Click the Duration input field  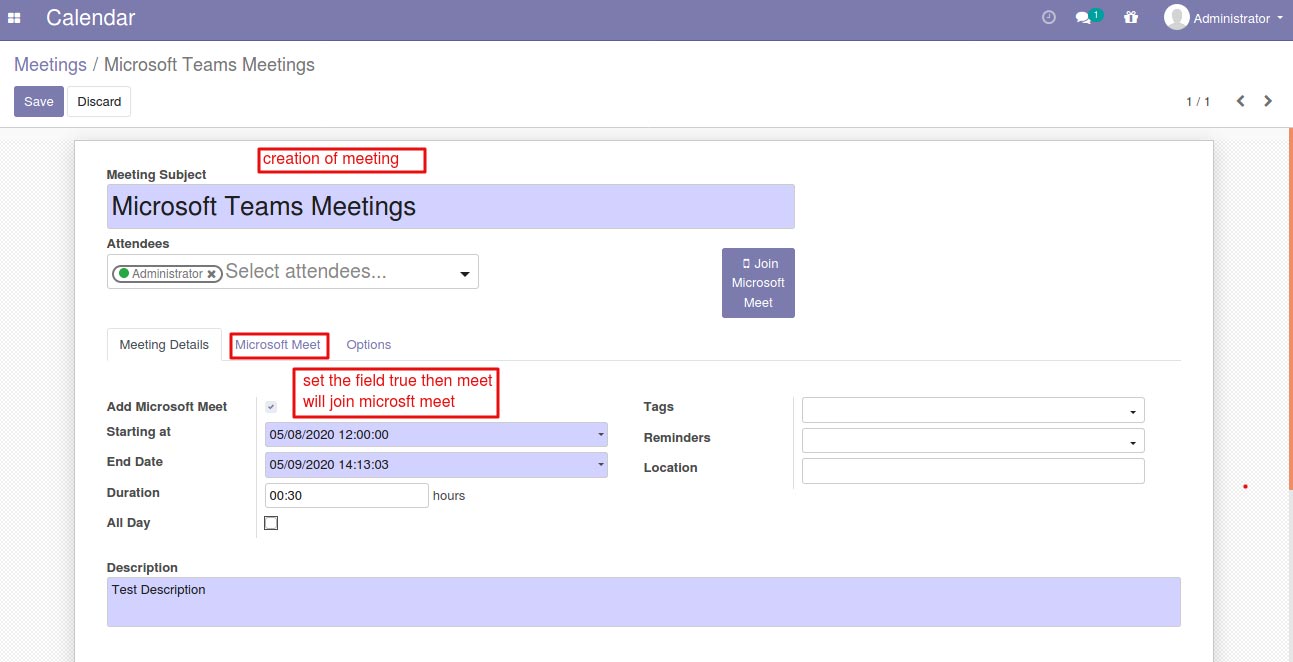click(347, 495)
